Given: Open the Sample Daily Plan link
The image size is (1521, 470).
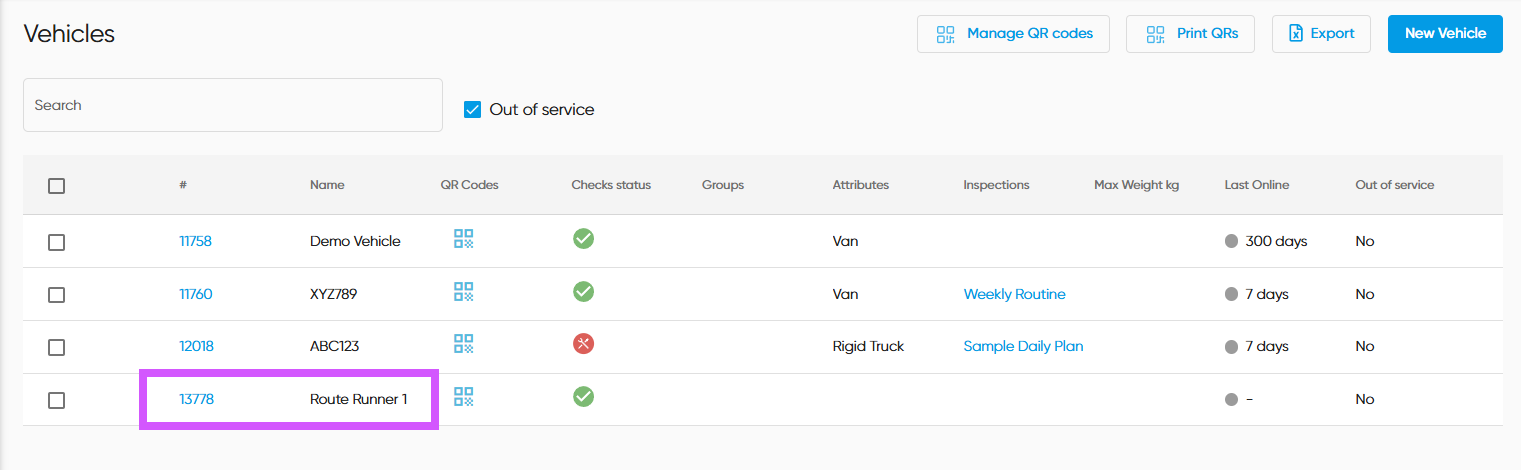Looking at the screenshot, I should tap(1023, 346).
